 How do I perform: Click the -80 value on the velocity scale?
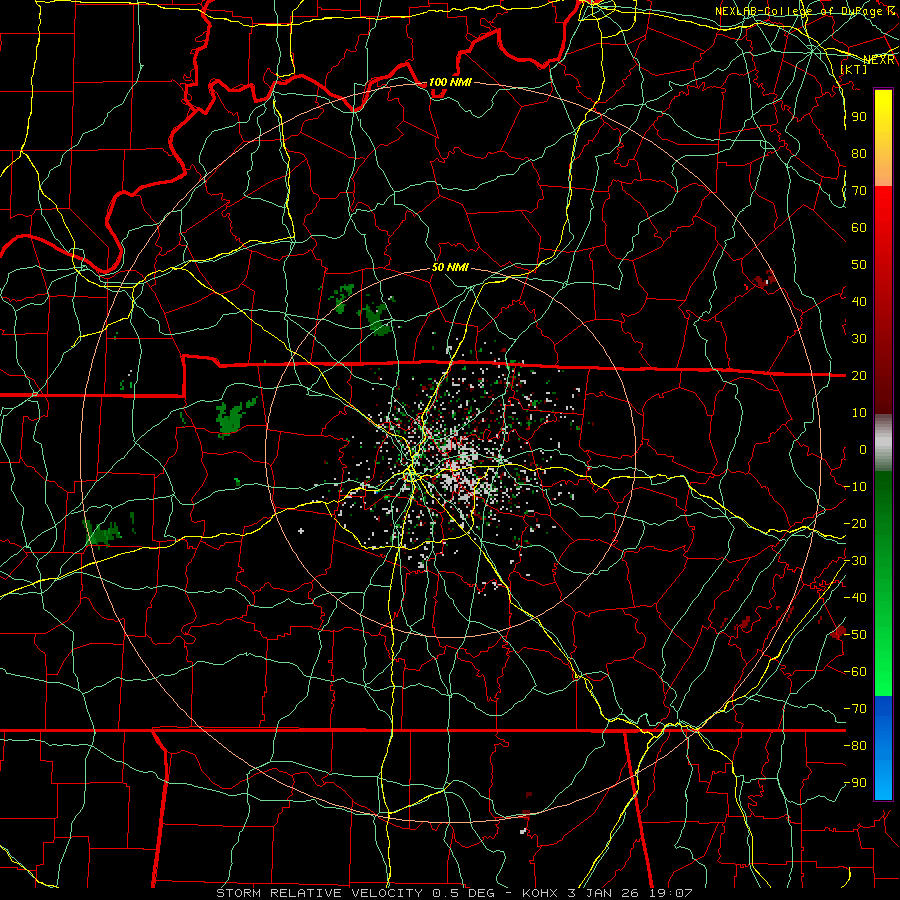[855, 746]
